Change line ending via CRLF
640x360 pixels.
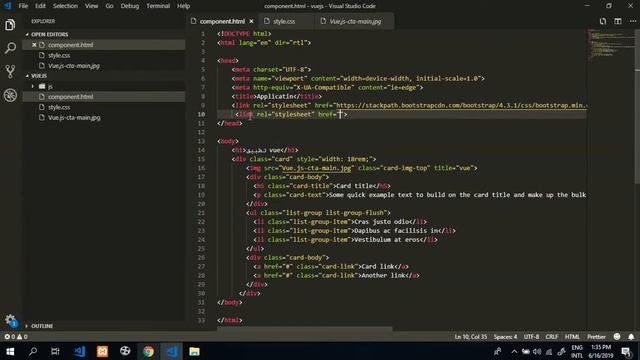551,337
